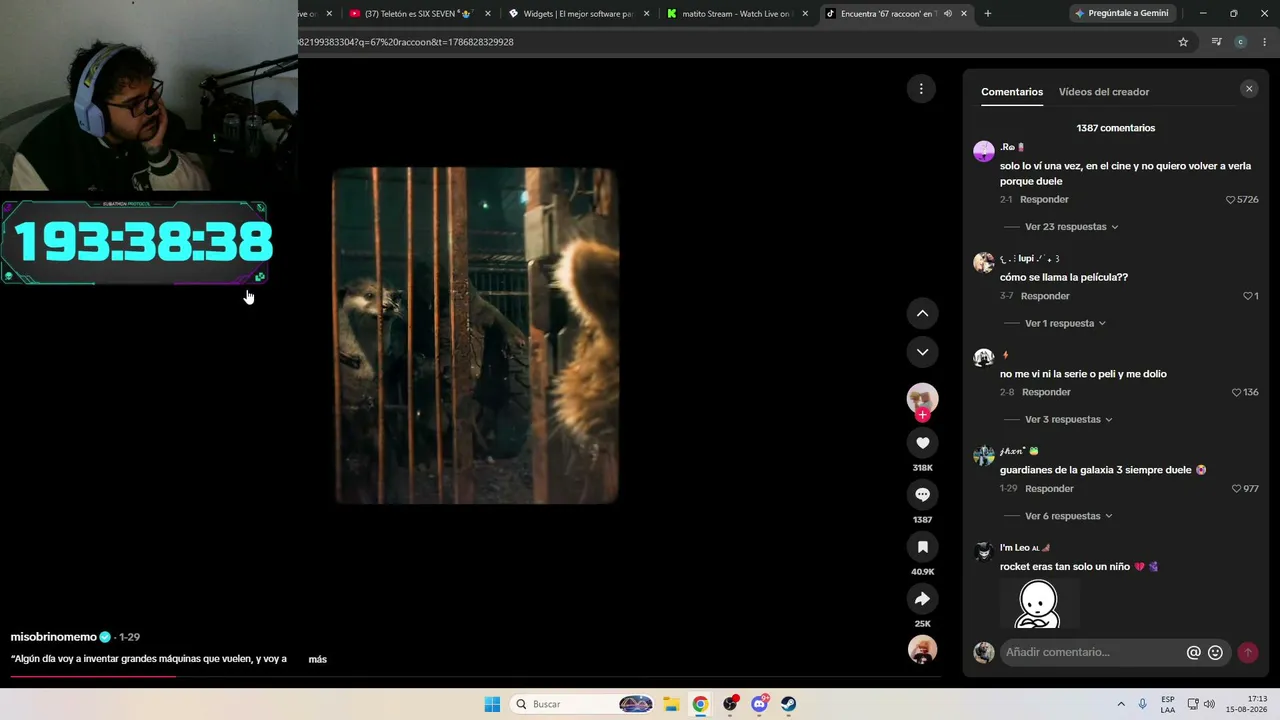The height and width of the screenshot is (720, 1280).
Task: Open Steam from the taskbar
Action: coord(789,704)
